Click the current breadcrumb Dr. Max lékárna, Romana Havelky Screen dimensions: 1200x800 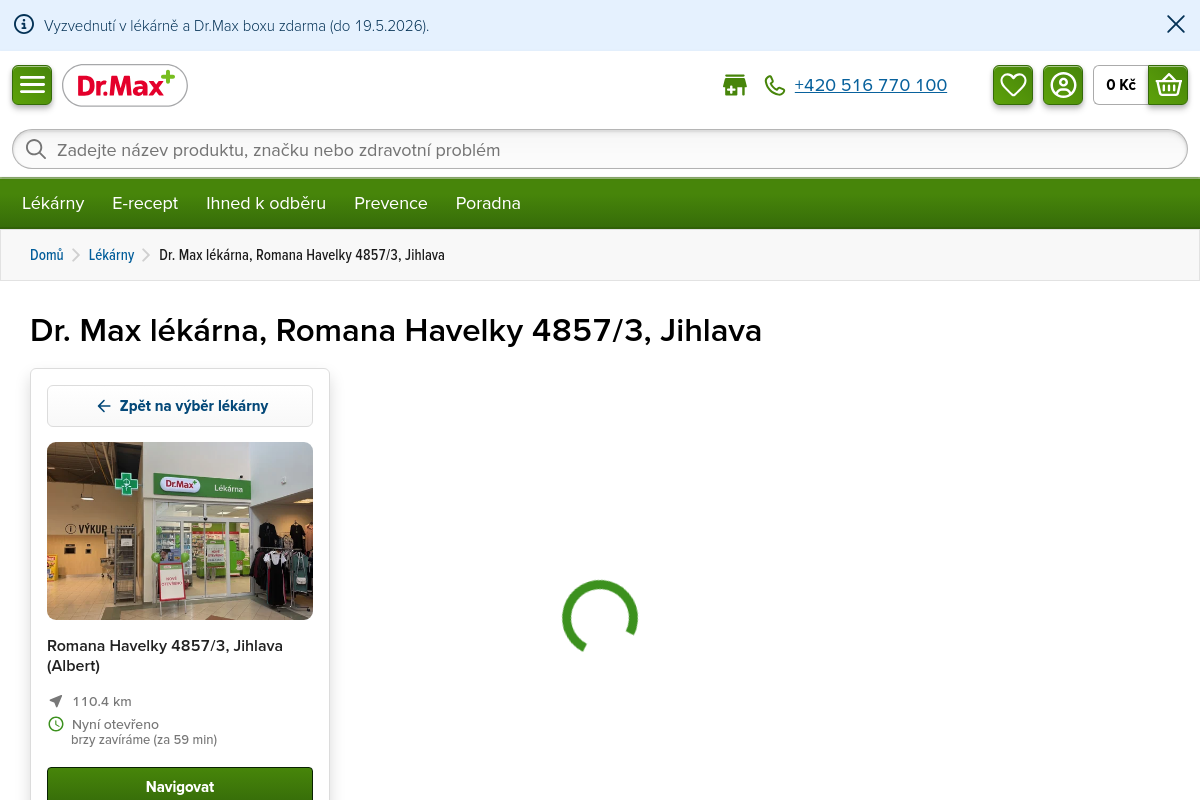coord(302,255)
